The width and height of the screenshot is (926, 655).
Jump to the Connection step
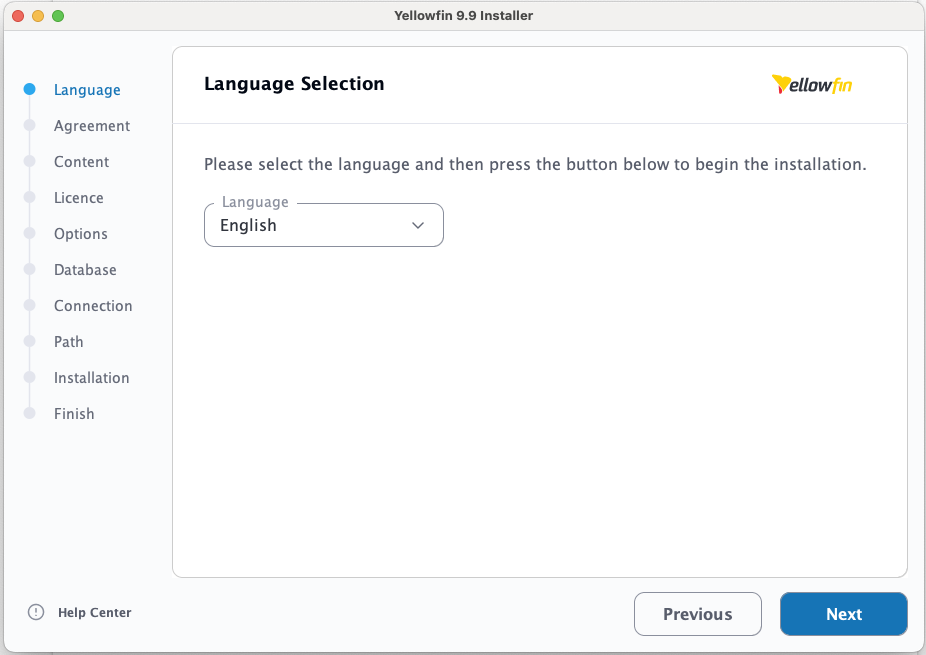(x=93, y=306)
